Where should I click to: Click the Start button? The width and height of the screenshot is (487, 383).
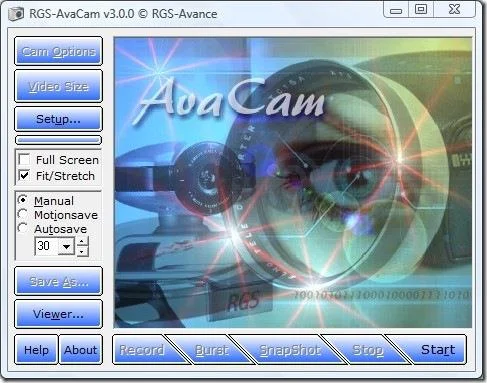(433, 350)
